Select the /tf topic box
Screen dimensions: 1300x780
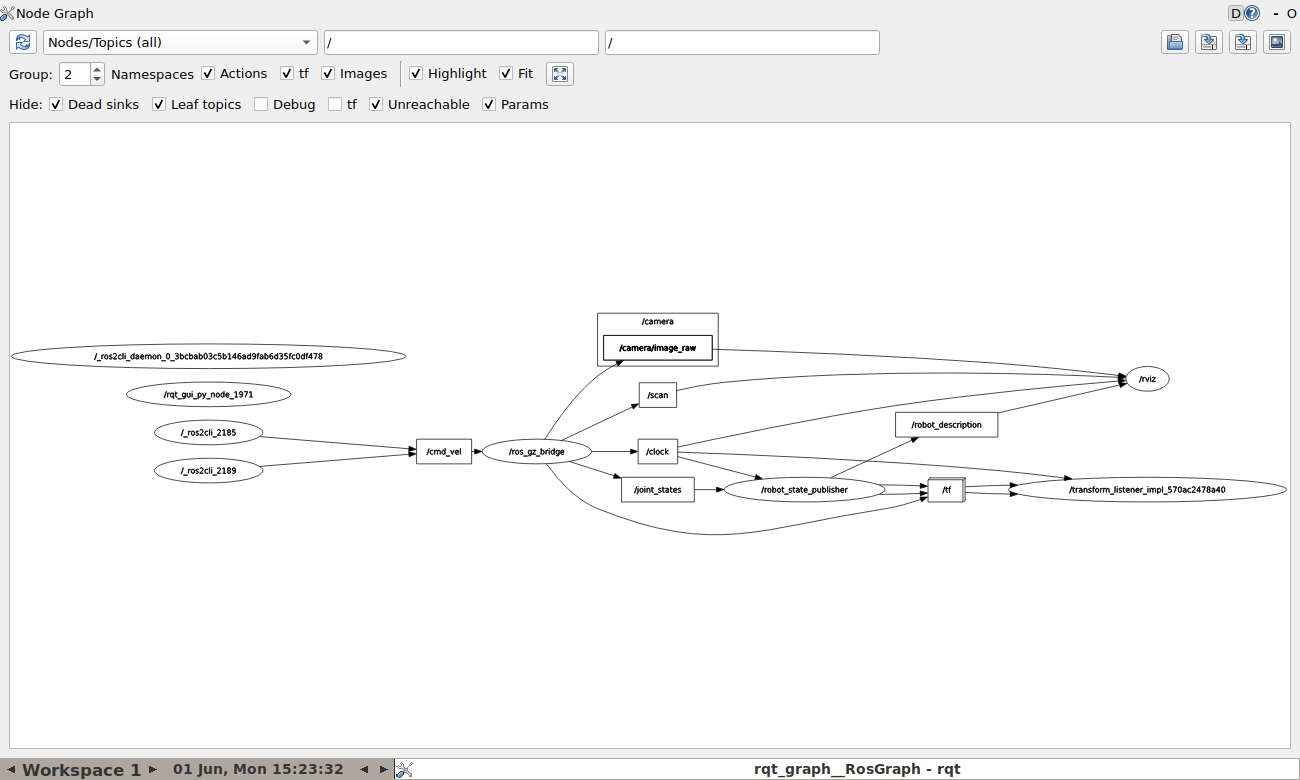pyautogui.click(x=946, y=490)
